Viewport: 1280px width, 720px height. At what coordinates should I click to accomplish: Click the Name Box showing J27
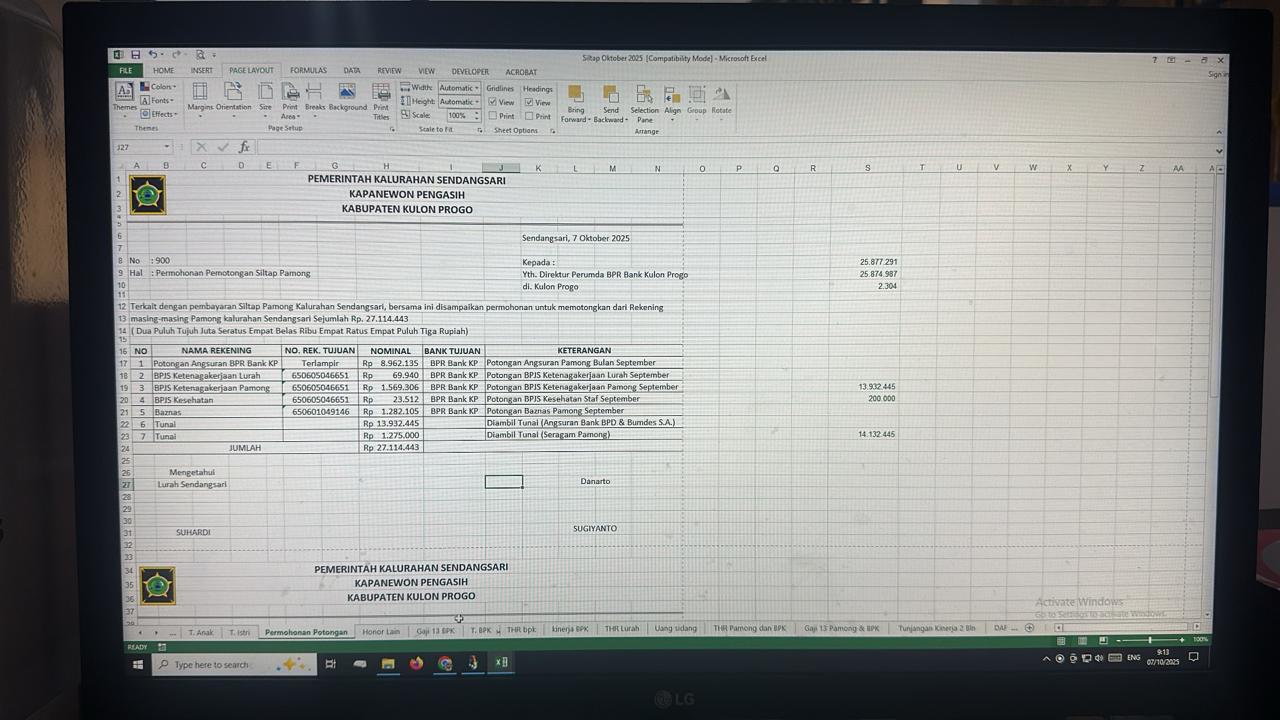[140, 147]
